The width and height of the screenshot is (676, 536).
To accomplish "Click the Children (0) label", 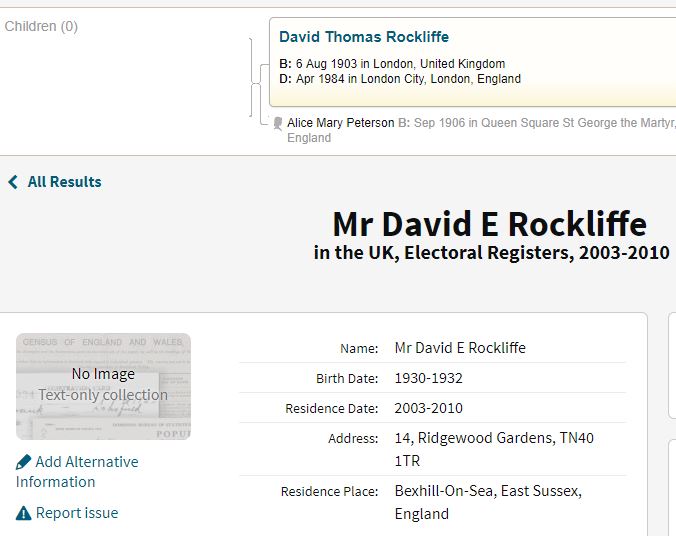I will pos(41,26).
